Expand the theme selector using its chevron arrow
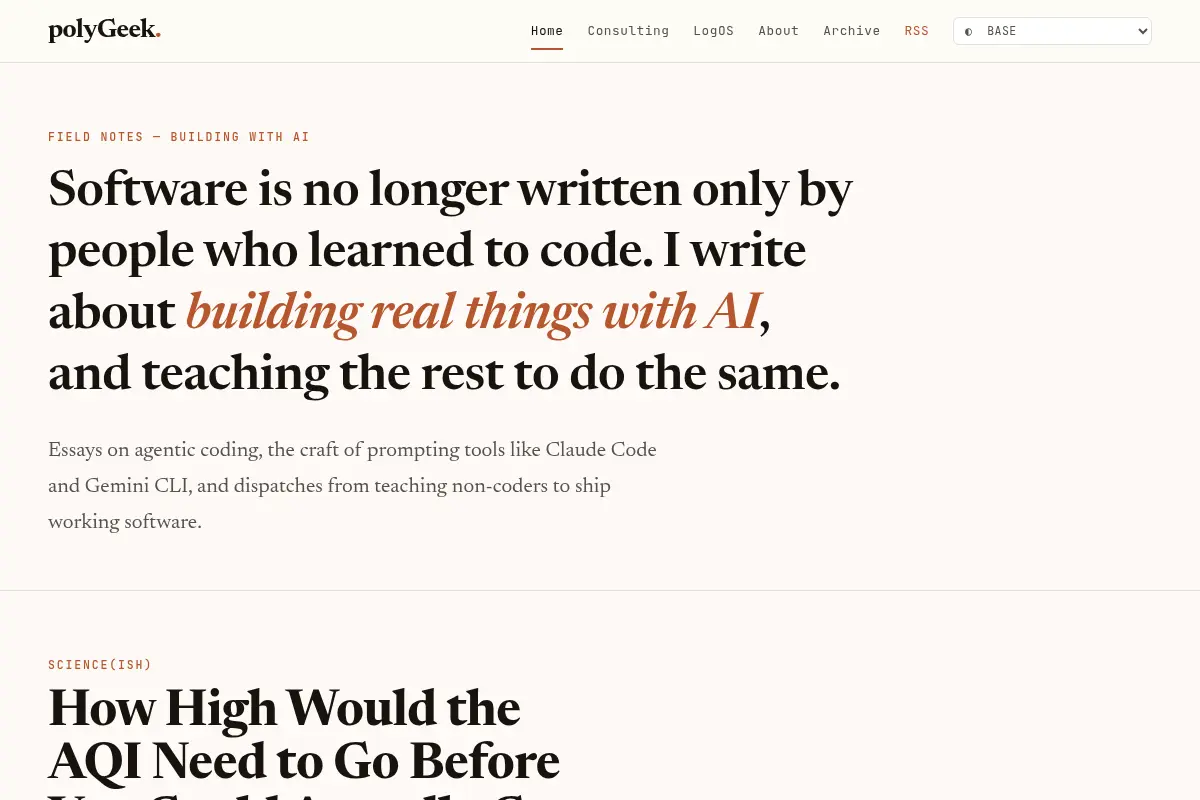1200x800 pixels. [x=1143, y=31]
